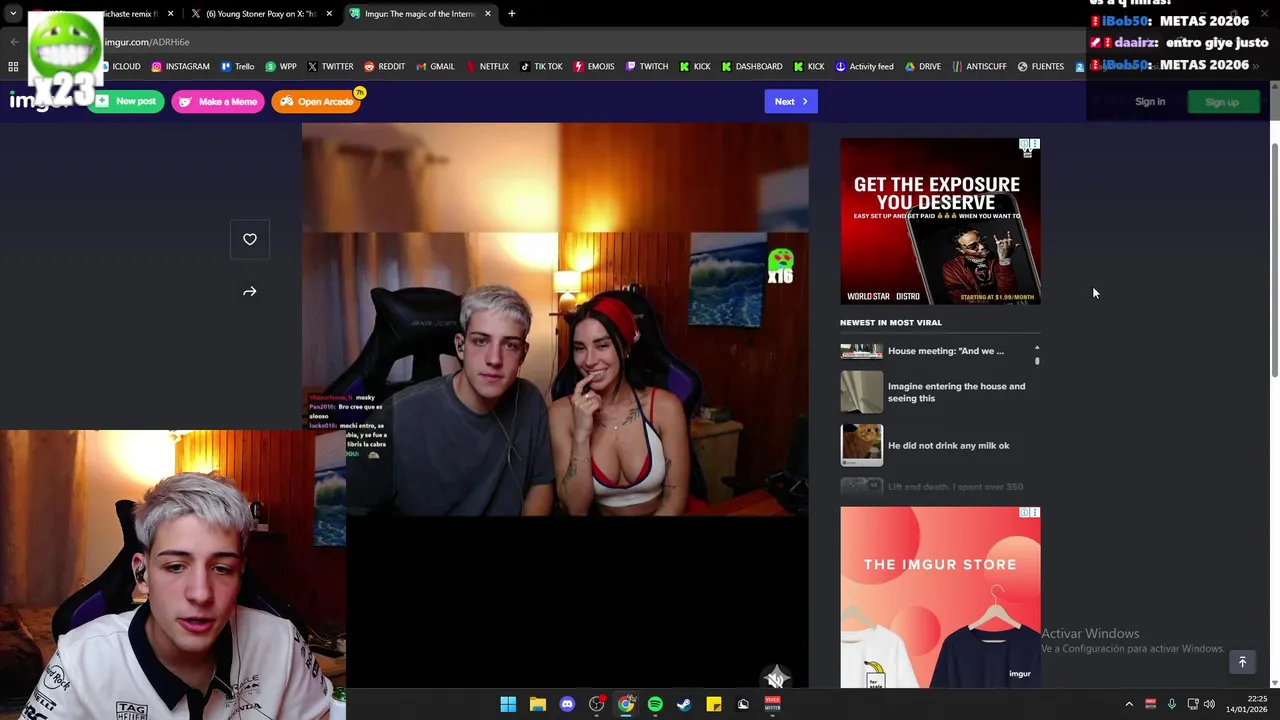1280x720 pixels.
Task: Go back with the browser back arrow
Action: [x=14, y=42]
